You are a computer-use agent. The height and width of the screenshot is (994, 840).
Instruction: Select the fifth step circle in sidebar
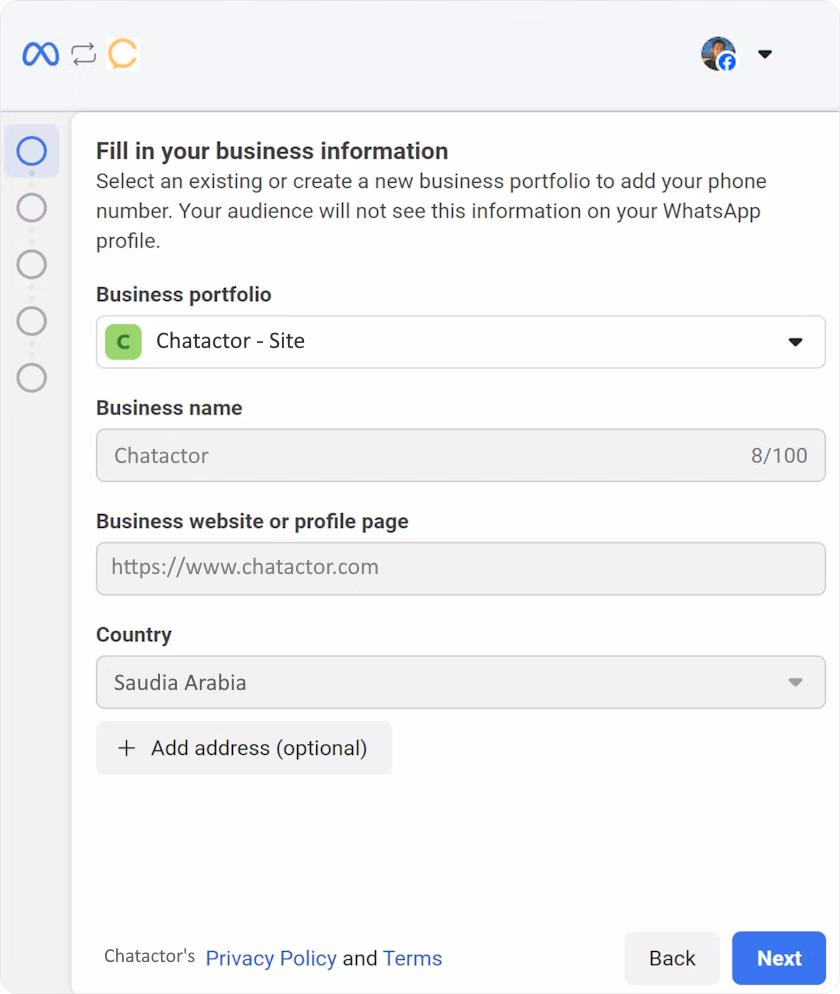tap(32, 378)
